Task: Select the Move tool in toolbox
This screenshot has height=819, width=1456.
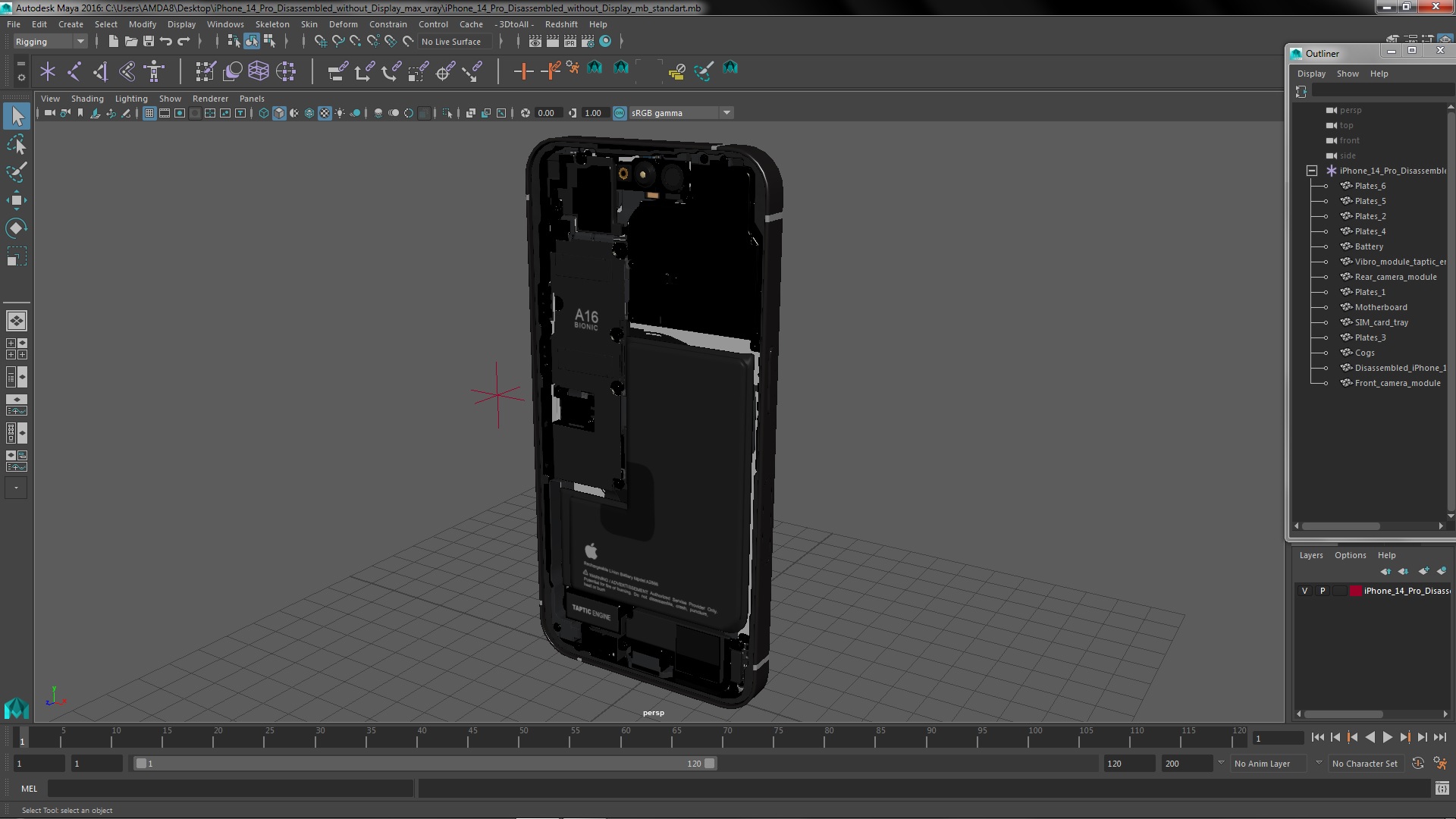Action: pos(16,200)
